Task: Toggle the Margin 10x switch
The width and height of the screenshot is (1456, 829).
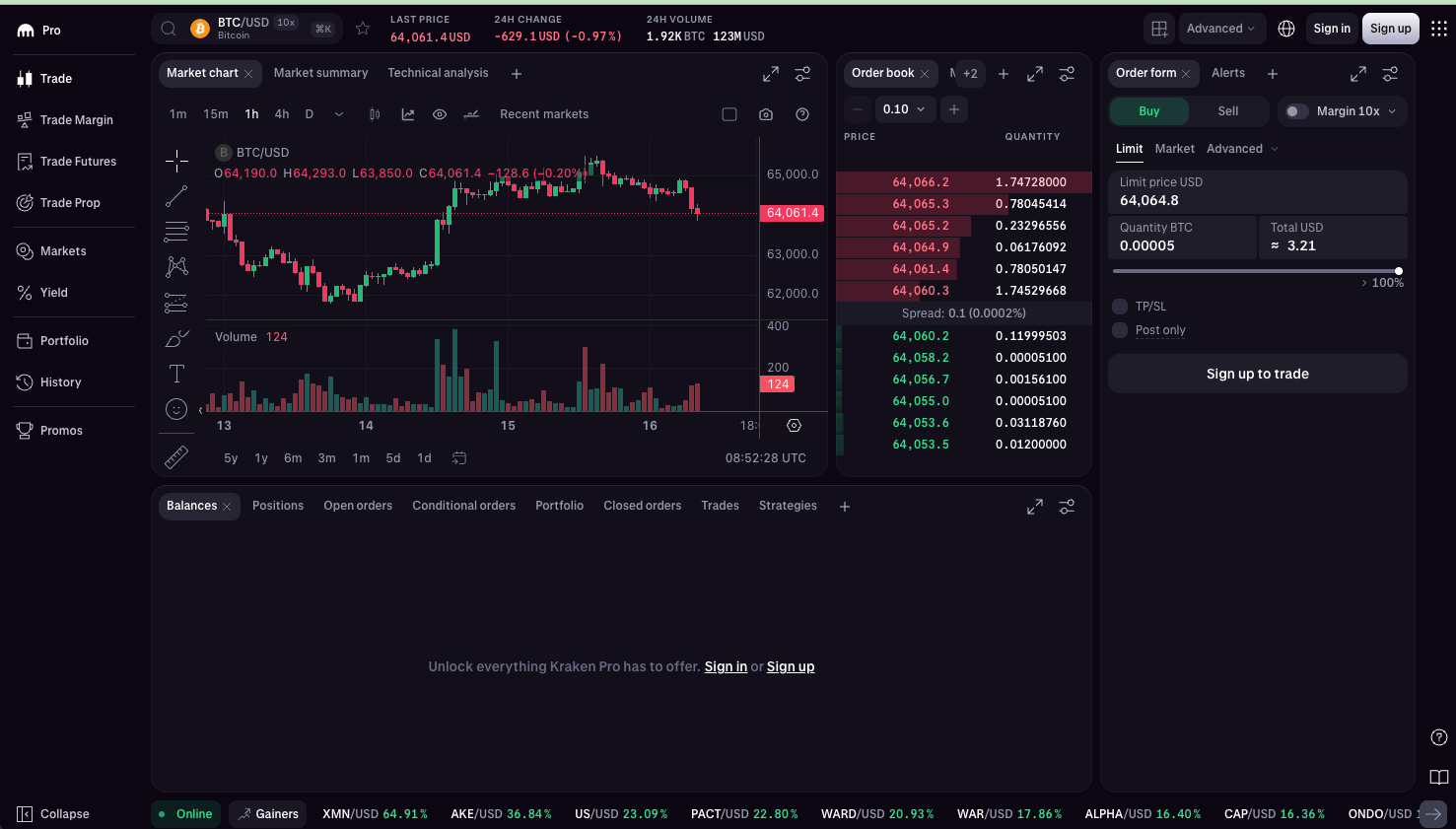Action: [1296, 111]
